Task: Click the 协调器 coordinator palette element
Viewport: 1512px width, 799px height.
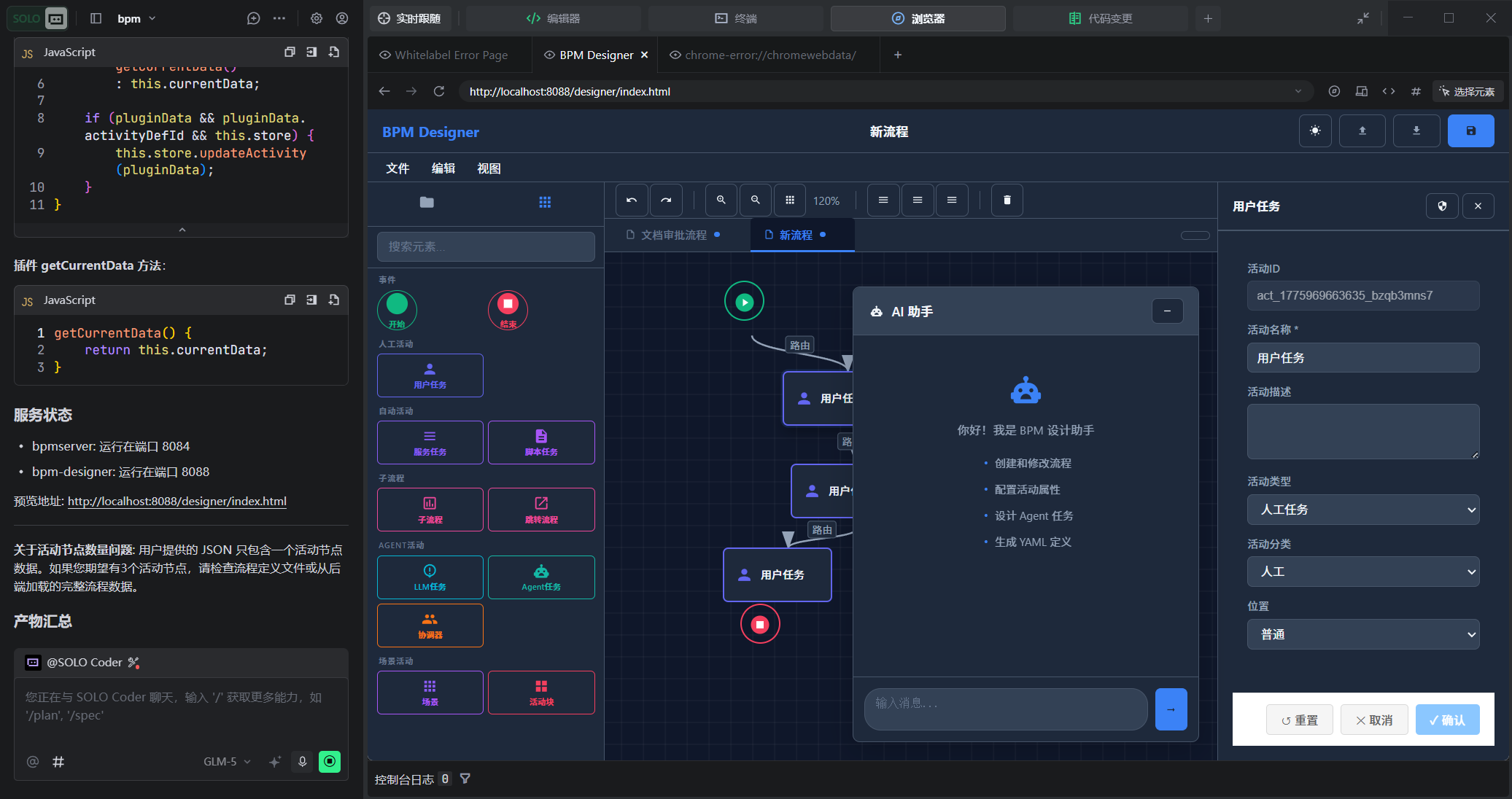Action: point(430,625)
